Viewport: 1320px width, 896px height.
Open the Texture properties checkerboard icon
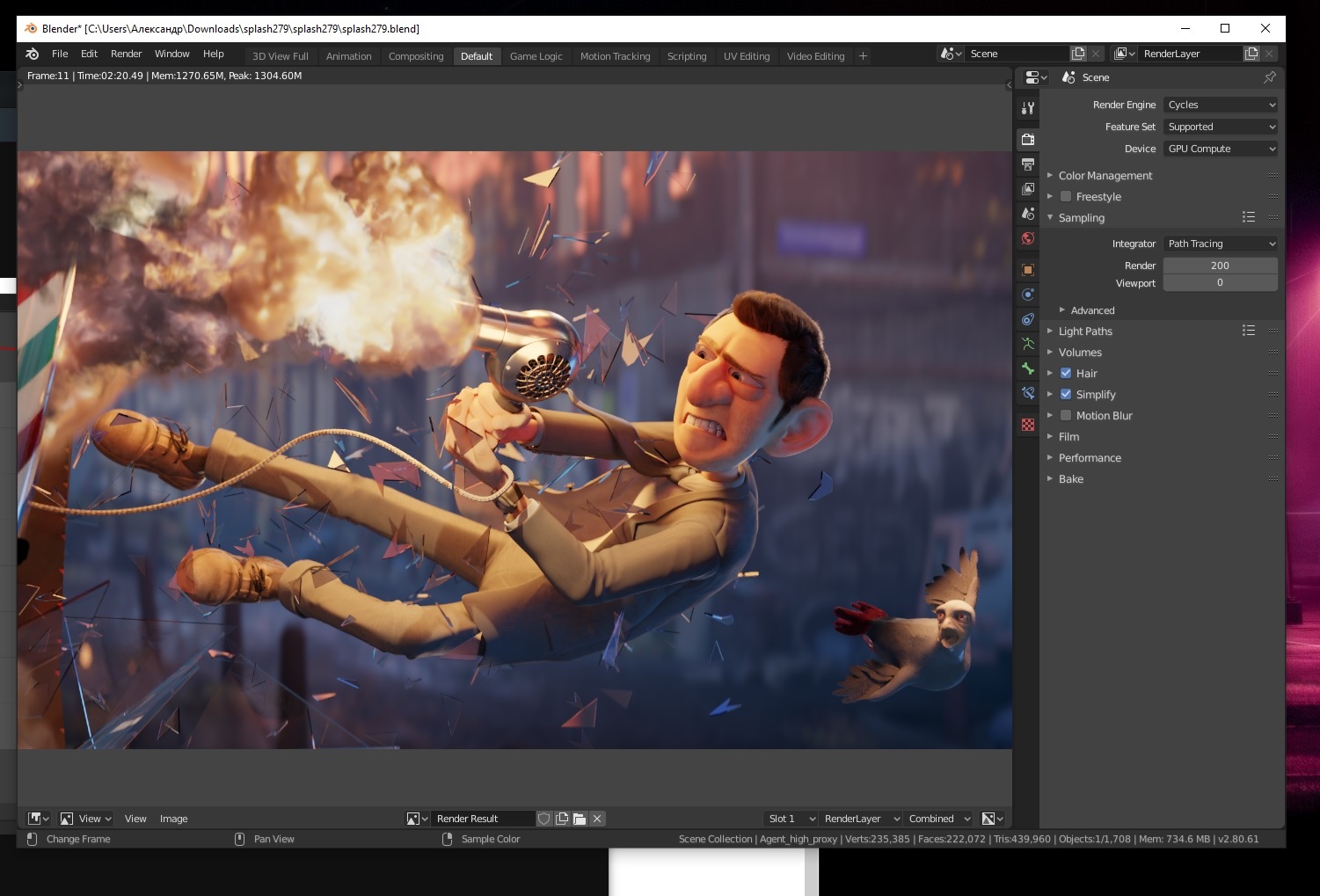pos(1027,425)
